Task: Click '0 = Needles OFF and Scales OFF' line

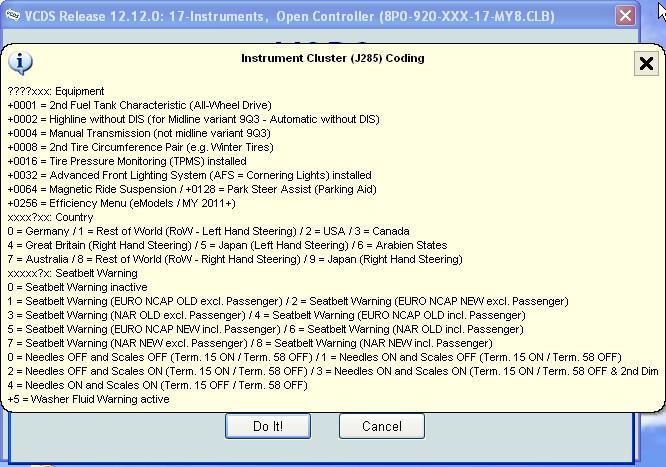Action: click(314, 358)
